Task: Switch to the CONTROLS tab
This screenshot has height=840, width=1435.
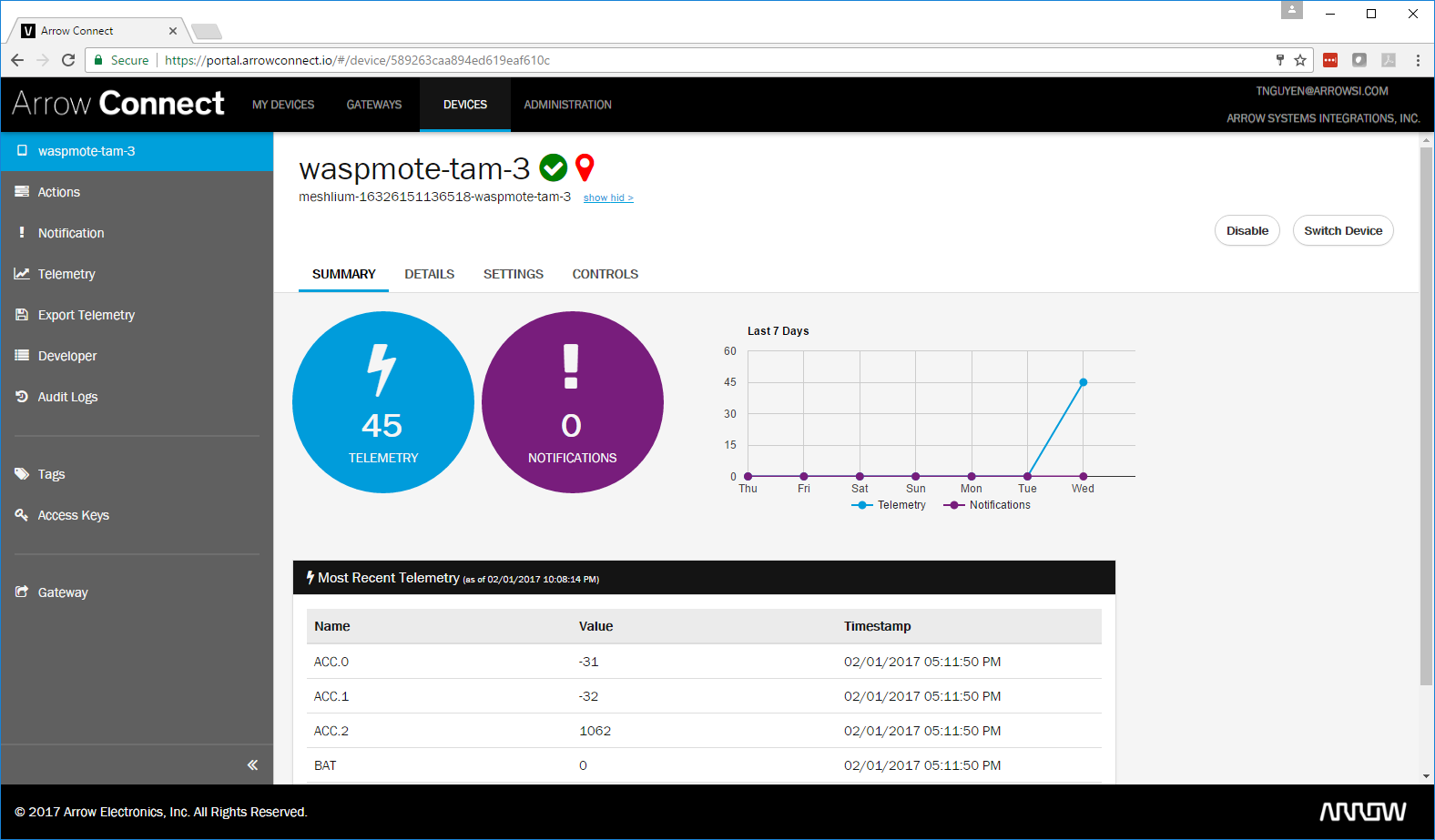Action: (605, 274)
